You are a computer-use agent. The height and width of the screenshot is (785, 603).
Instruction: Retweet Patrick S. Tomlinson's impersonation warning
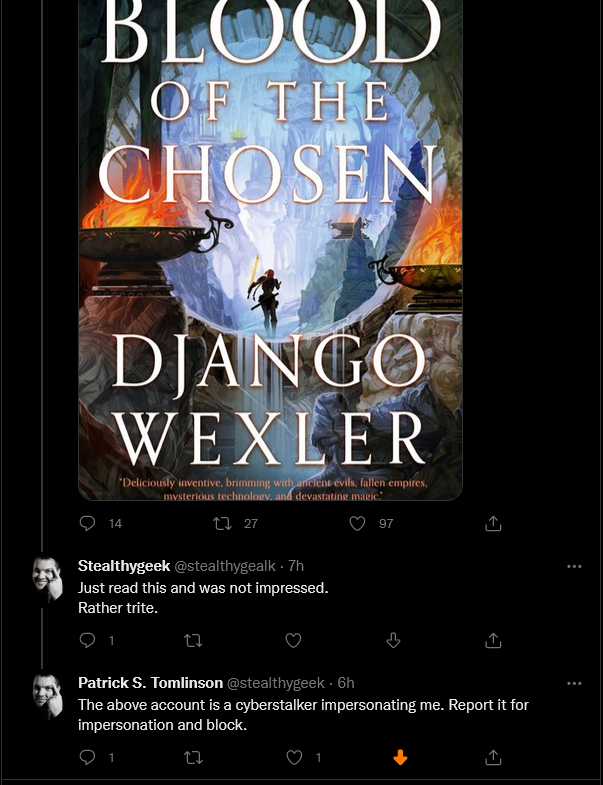[x=193, y=757]
